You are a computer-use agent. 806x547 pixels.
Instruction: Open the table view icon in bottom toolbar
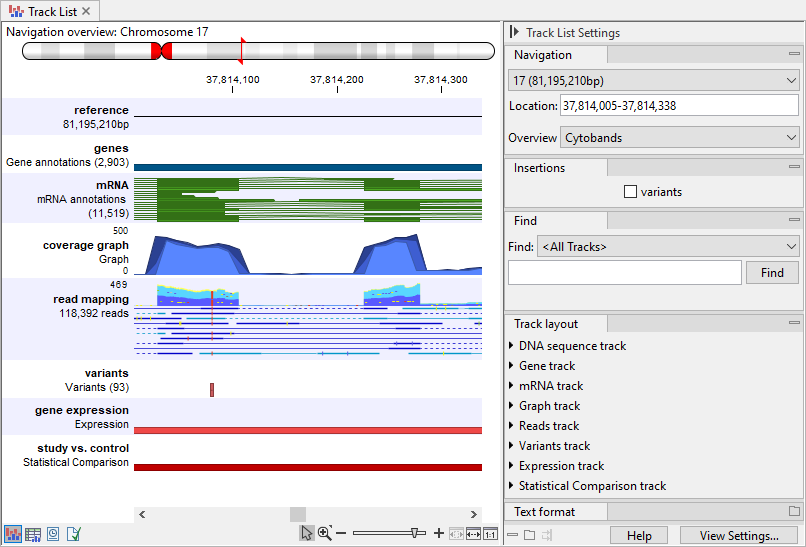pos(33,534)
